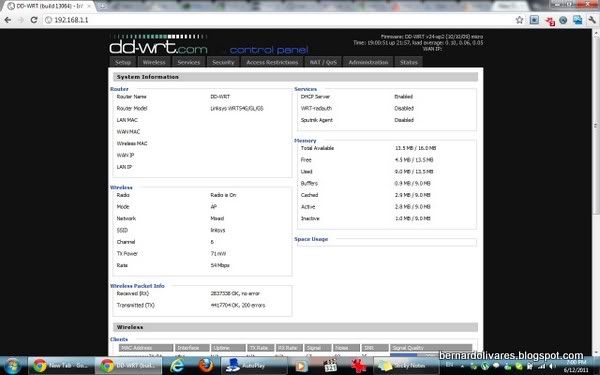
Task: Click the network signal tray icon
Action: 541,367
